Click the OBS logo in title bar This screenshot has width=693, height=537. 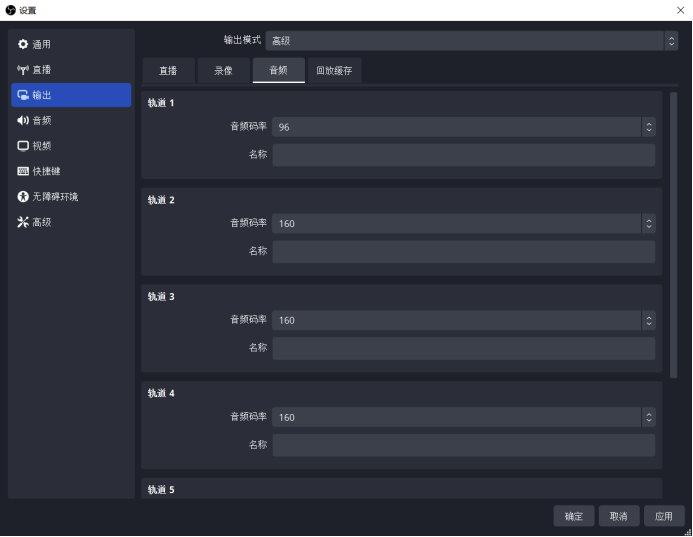pos(11,10)
